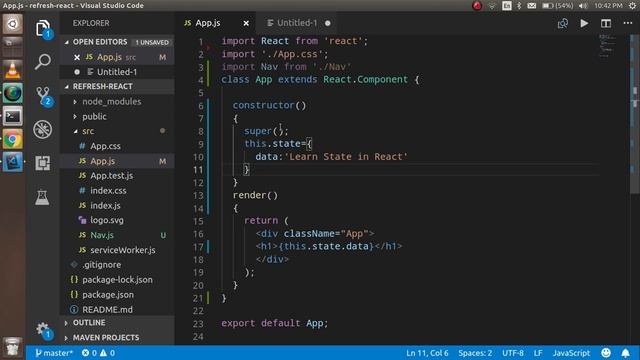Click the feedback smiley in status bar
The image size is (640, 360).
(606, 353)
